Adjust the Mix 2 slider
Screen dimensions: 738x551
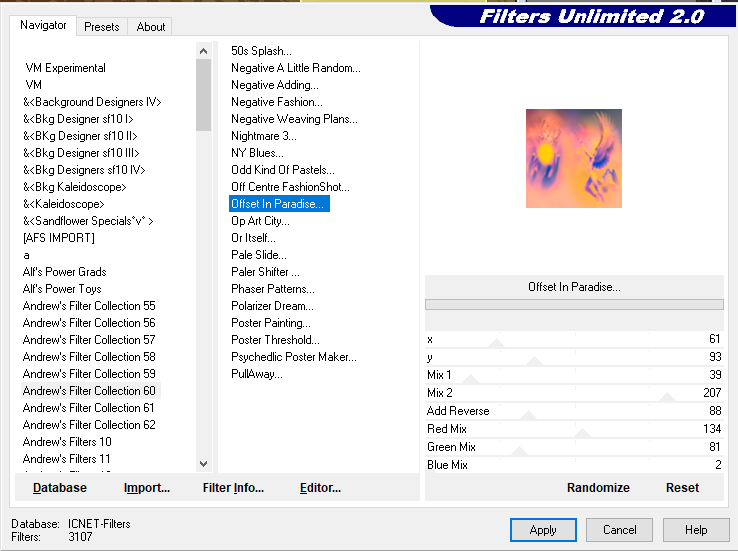tap(667, 397)
